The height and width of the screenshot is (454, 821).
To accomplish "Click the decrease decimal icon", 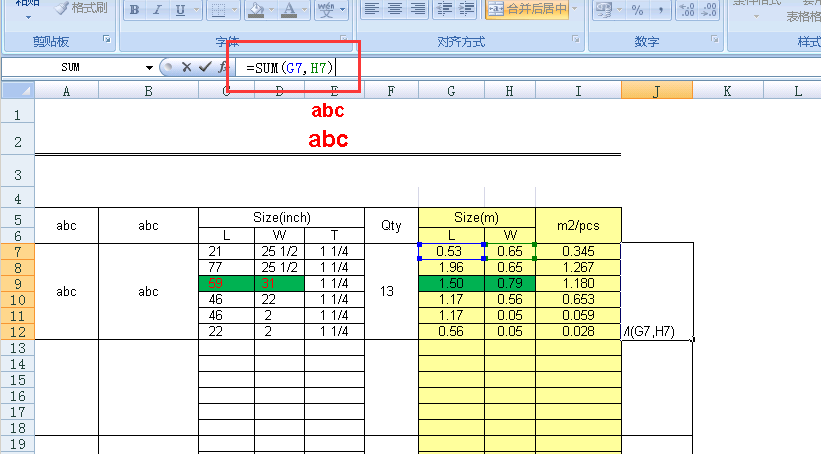I will (711, 10).
